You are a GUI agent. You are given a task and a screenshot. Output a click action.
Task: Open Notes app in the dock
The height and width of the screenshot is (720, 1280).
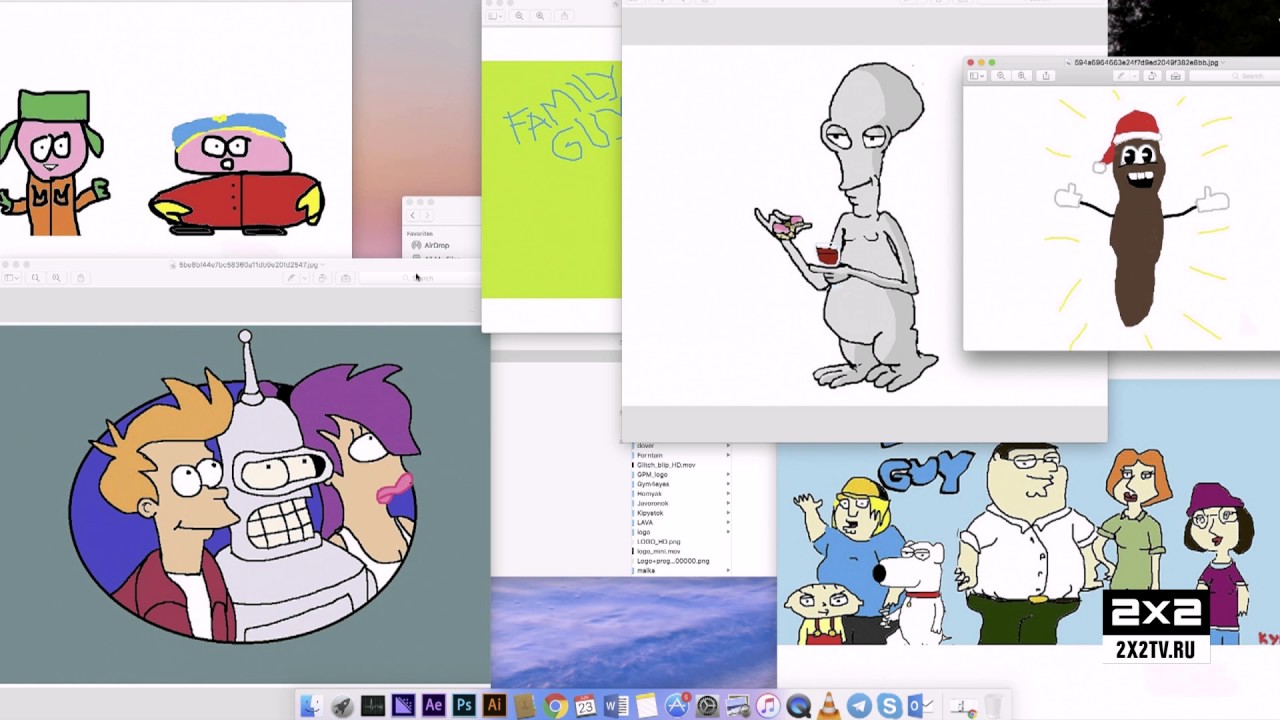[647, 706]
